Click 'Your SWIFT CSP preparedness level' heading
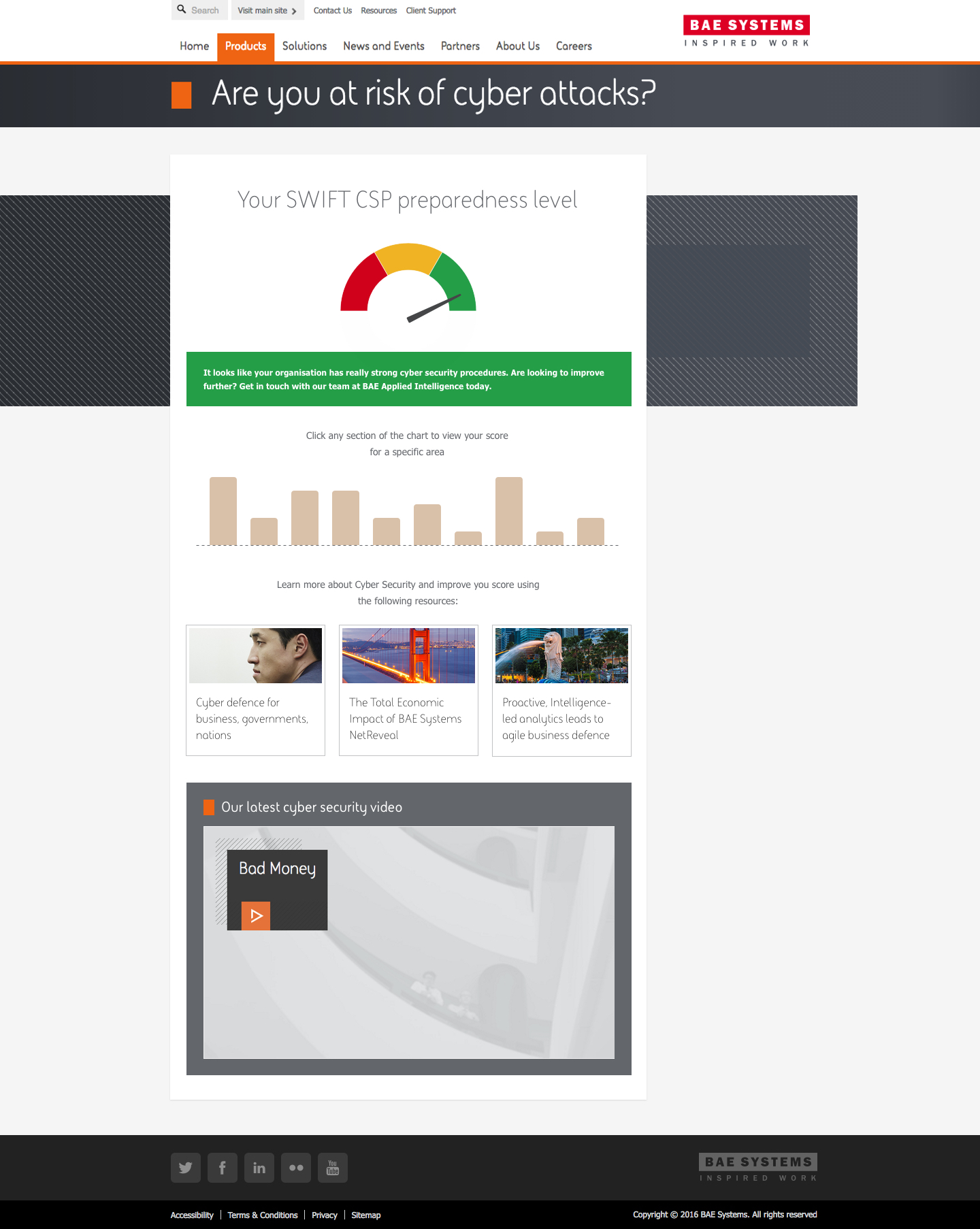The height and width of the screenshot is (1229, 980). (408, 200)
